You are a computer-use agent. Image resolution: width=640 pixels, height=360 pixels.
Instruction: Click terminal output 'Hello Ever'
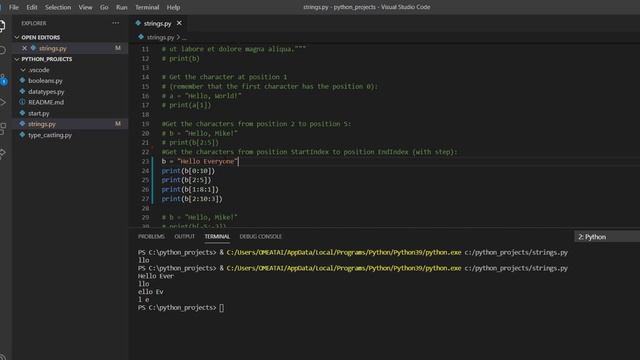(156, 276)
